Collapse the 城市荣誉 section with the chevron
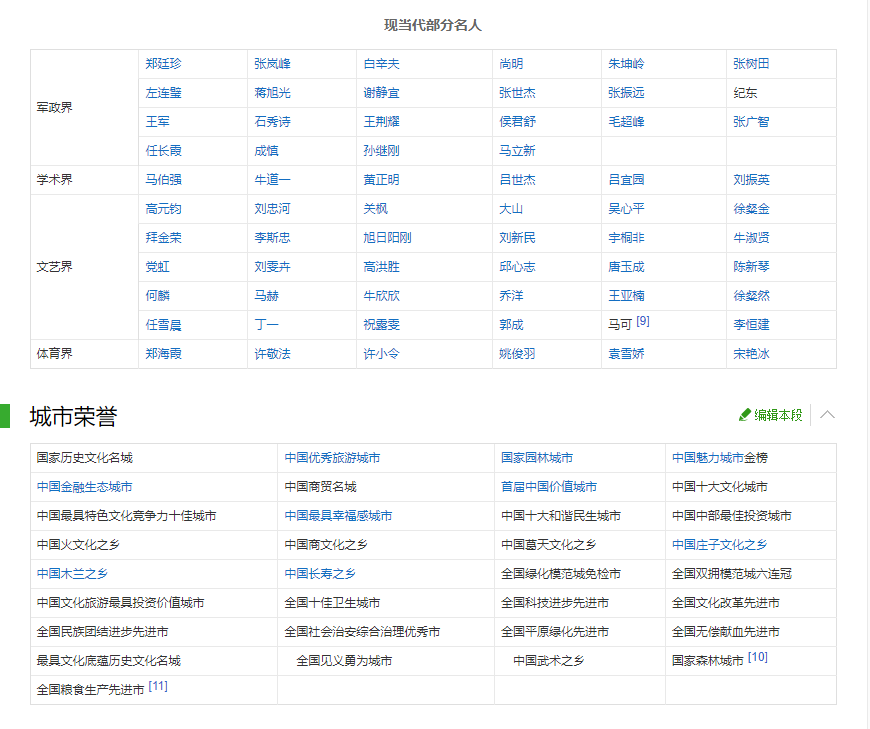The image size is (870, 729). 827,415
